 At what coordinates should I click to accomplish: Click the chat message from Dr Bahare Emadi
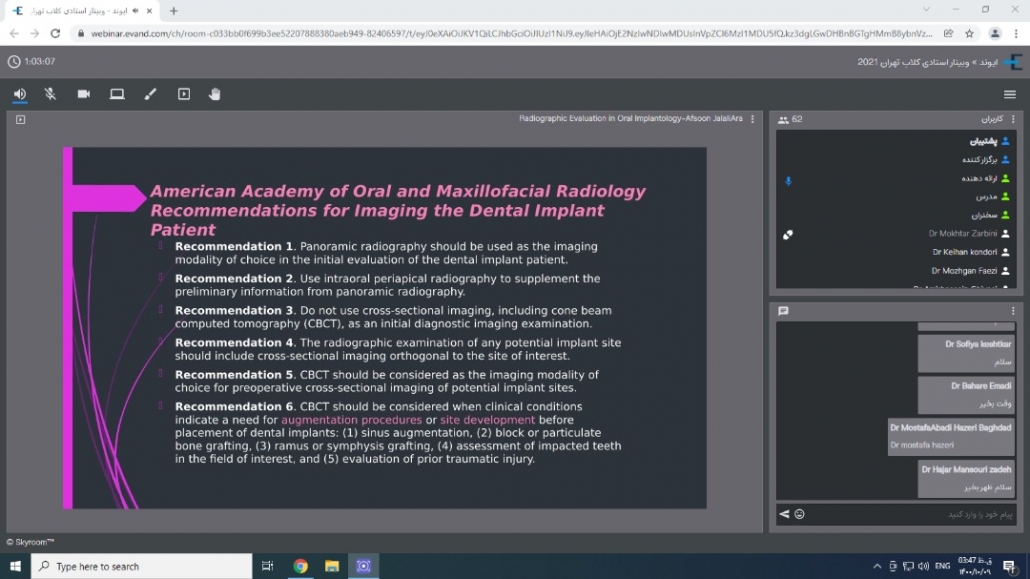[x=966, y=394]
